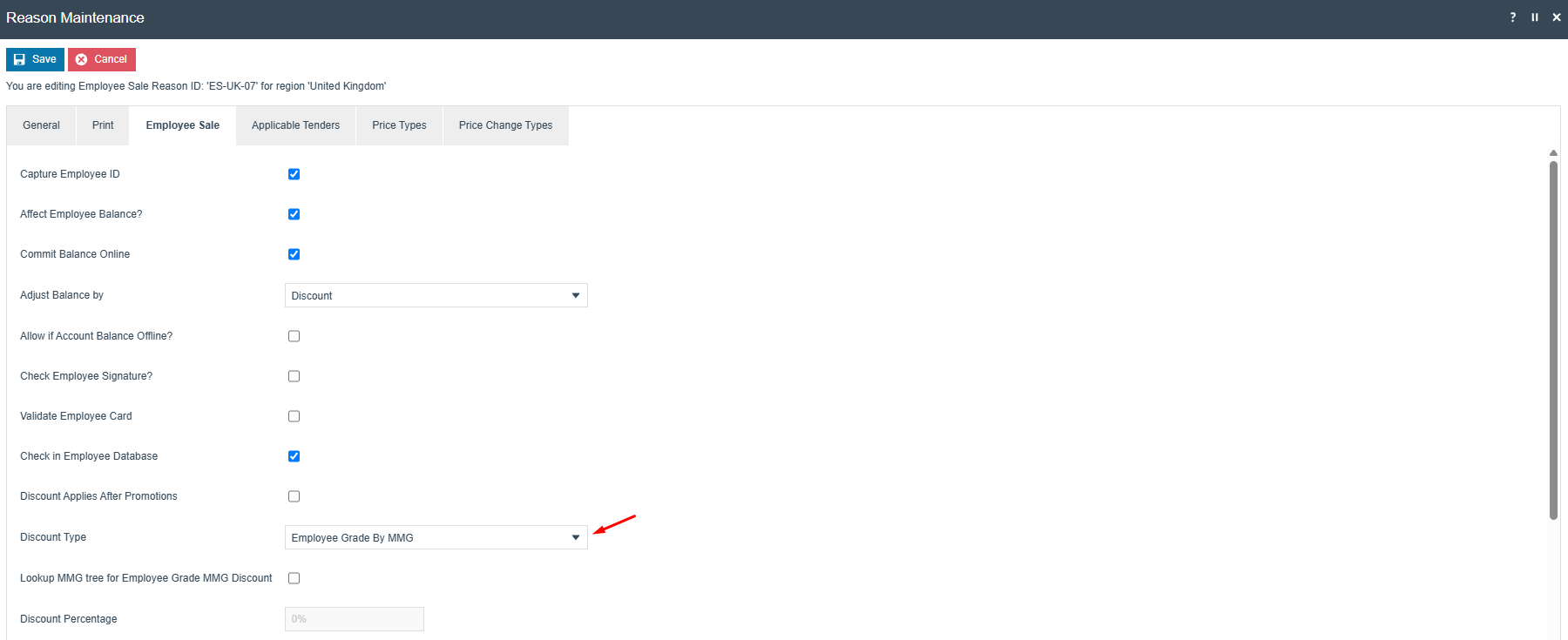Toggle Commit Balance Online checkbox
The height and width of the screenshot is (640, 1568).
click(294, 254)
